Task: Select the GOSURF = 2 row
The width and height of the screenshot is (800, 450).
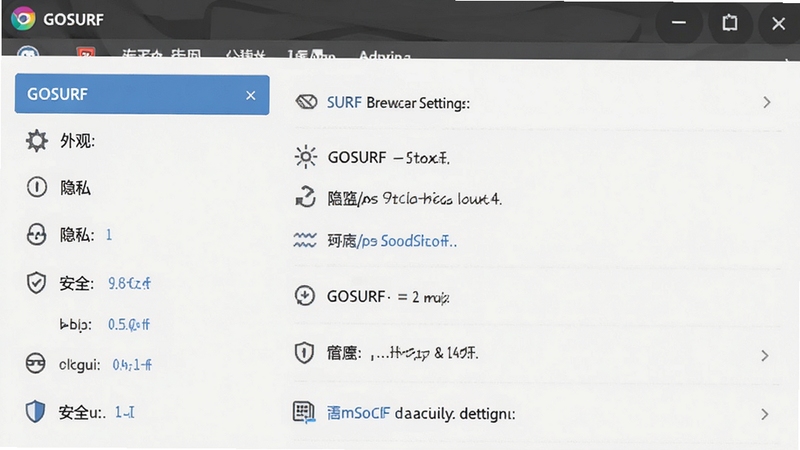Action: (x=388, y=296)
